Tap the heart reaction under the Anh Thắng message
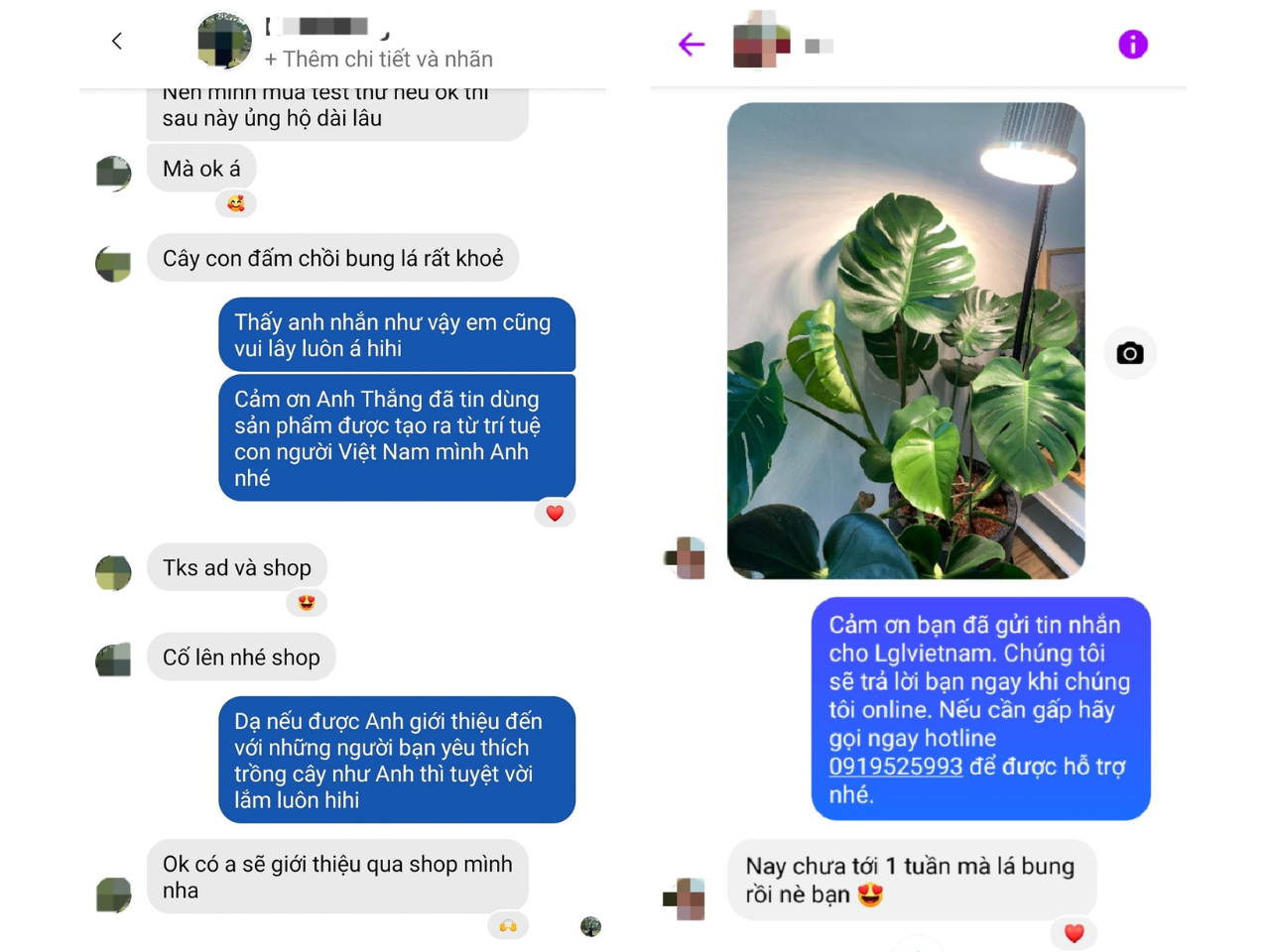The height and width of the screenshot is (952, 1270). (x=555, y=513)
